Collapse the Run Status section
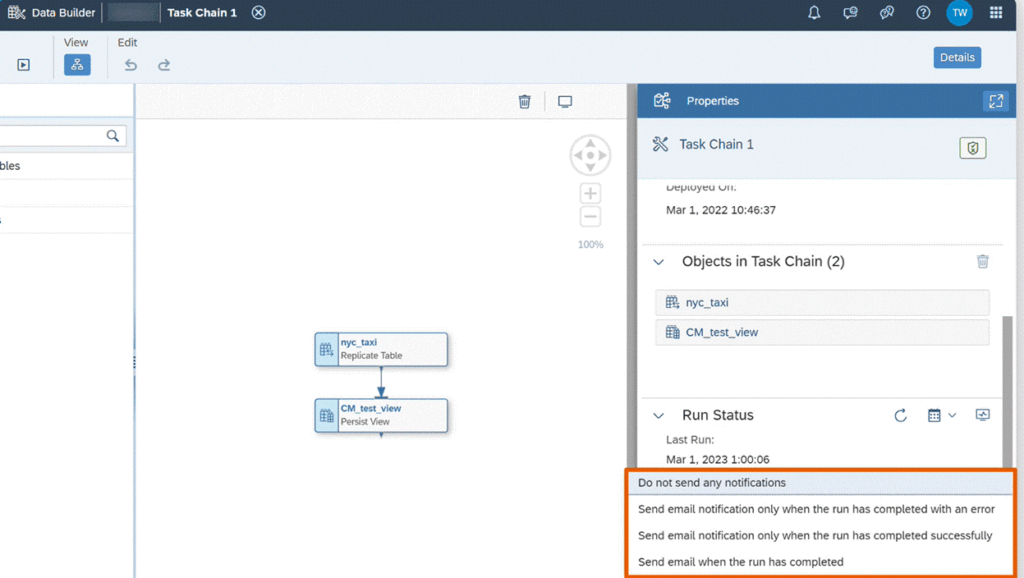Viewport: 1024px width, 578px height. pyautogui.click(x=658, y=415)
